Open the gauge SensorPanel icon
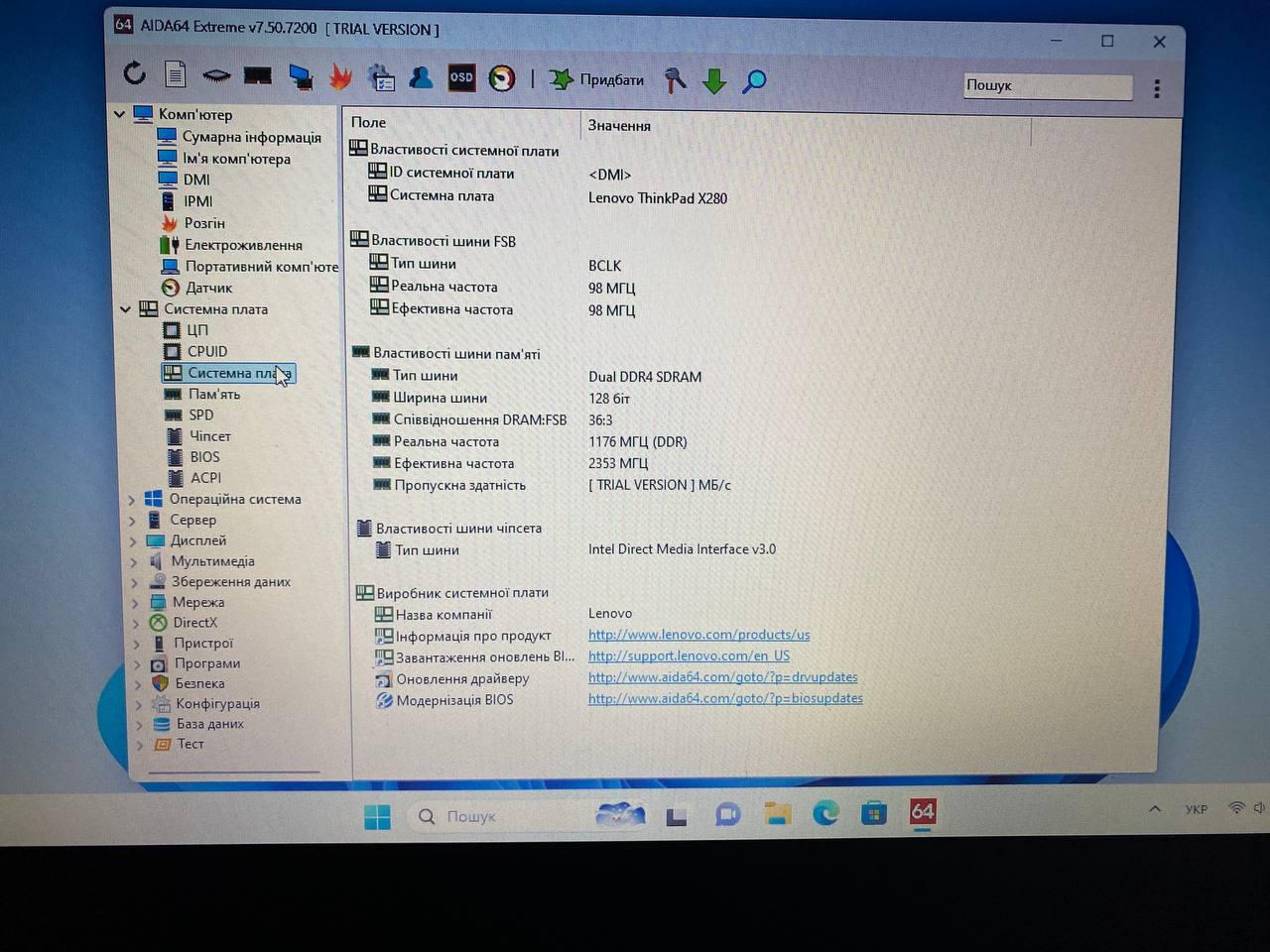 (502, 78)
